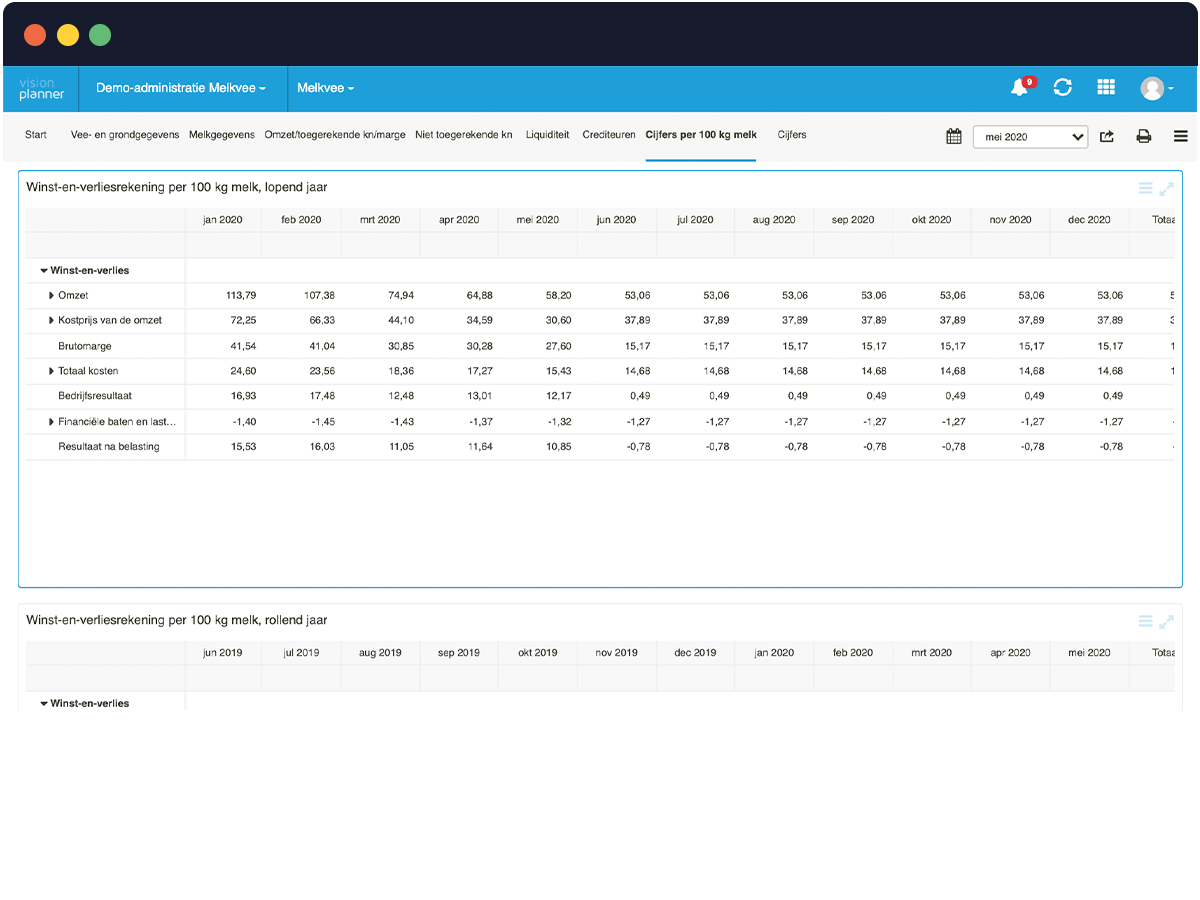The image size is (1200, 900).
Task: Click the title Winst-en-verliesrekening rollend jaar
Action: pyautogui.click(x=177, y=620)
